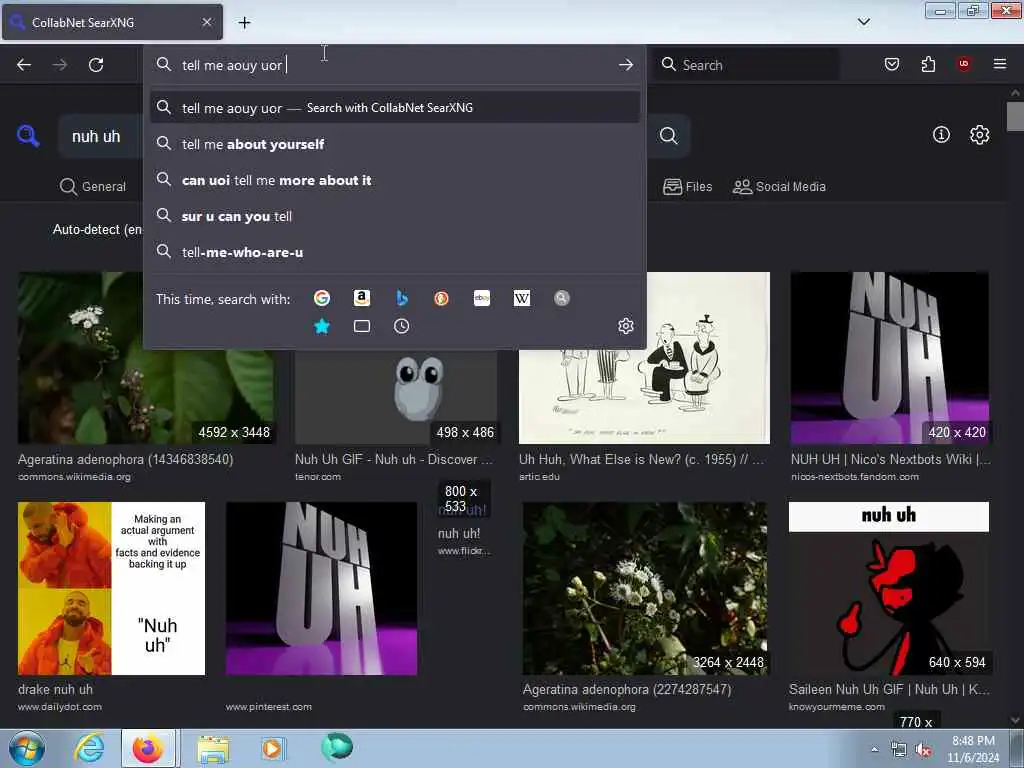Screen dimensions: 1024x768
Task: Open SearXNG preferences gear
Action: (x=980, y=135)
